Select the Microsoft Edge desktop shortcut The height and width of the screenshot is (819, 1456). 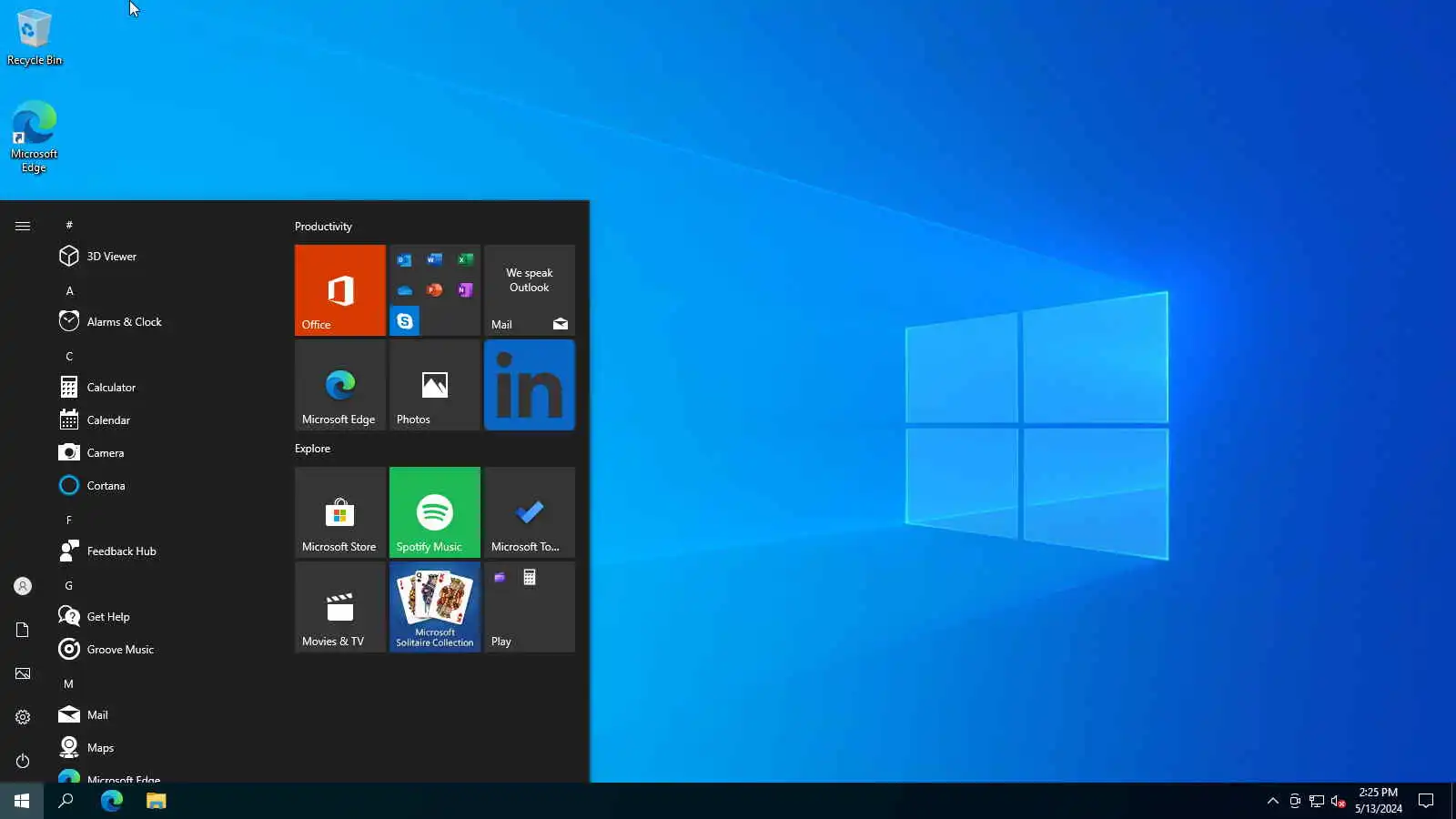tap(35, 136)
